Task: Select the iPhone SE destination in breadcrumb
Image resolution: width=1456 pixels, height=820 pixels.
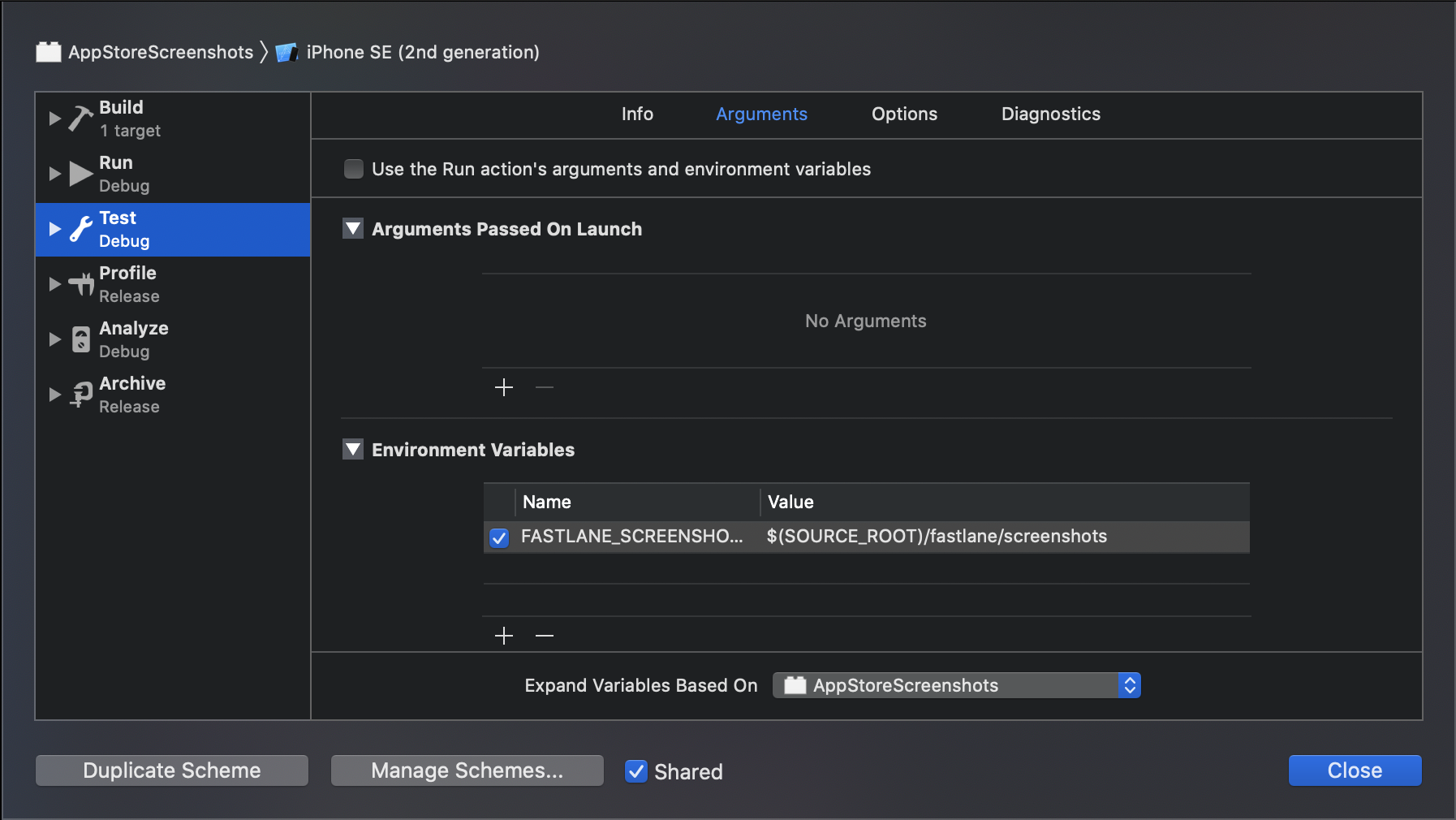Action: 422,53
